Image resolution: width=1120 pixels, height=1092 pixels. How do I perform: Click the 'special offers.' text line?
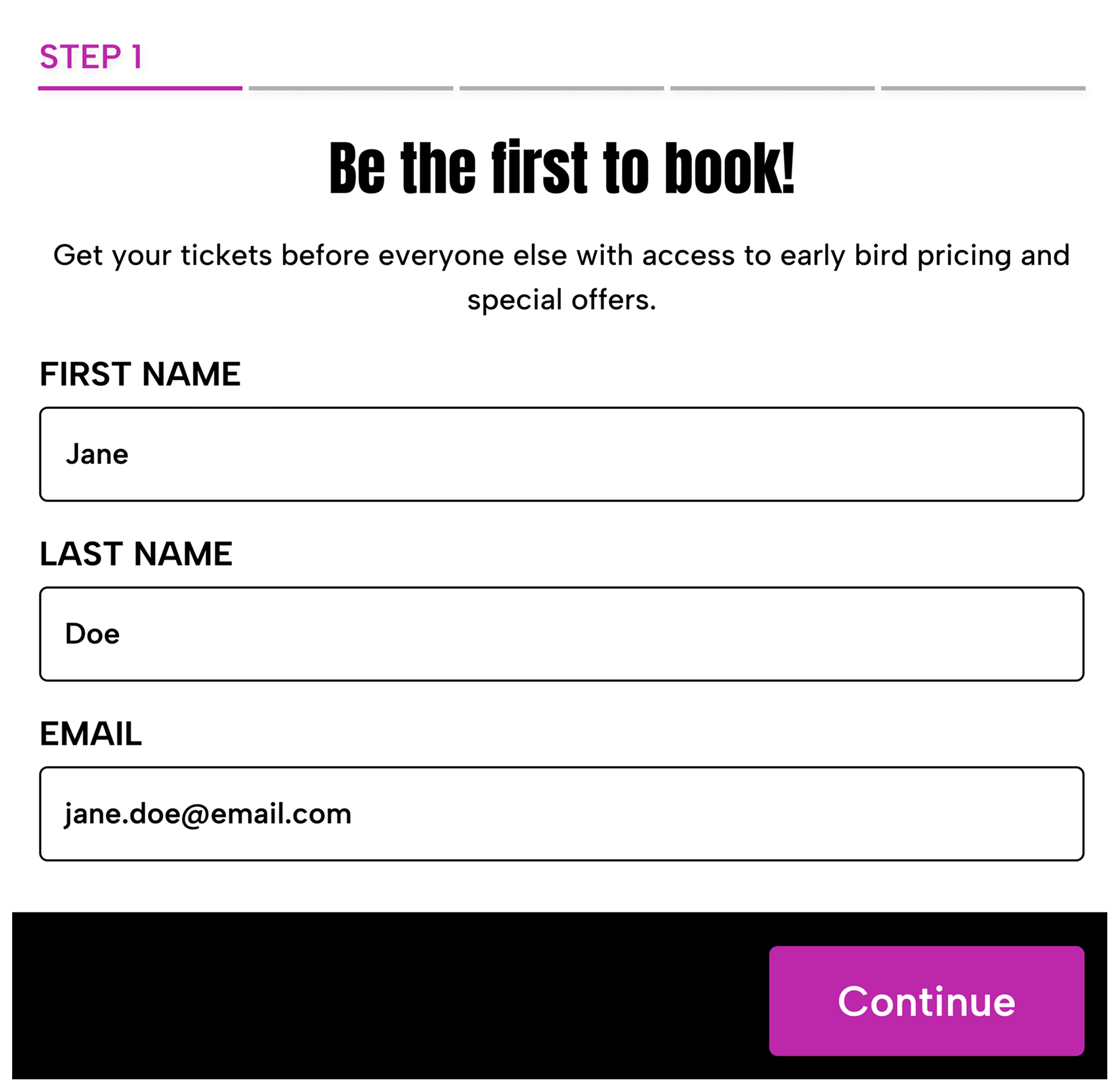point(561,300)
